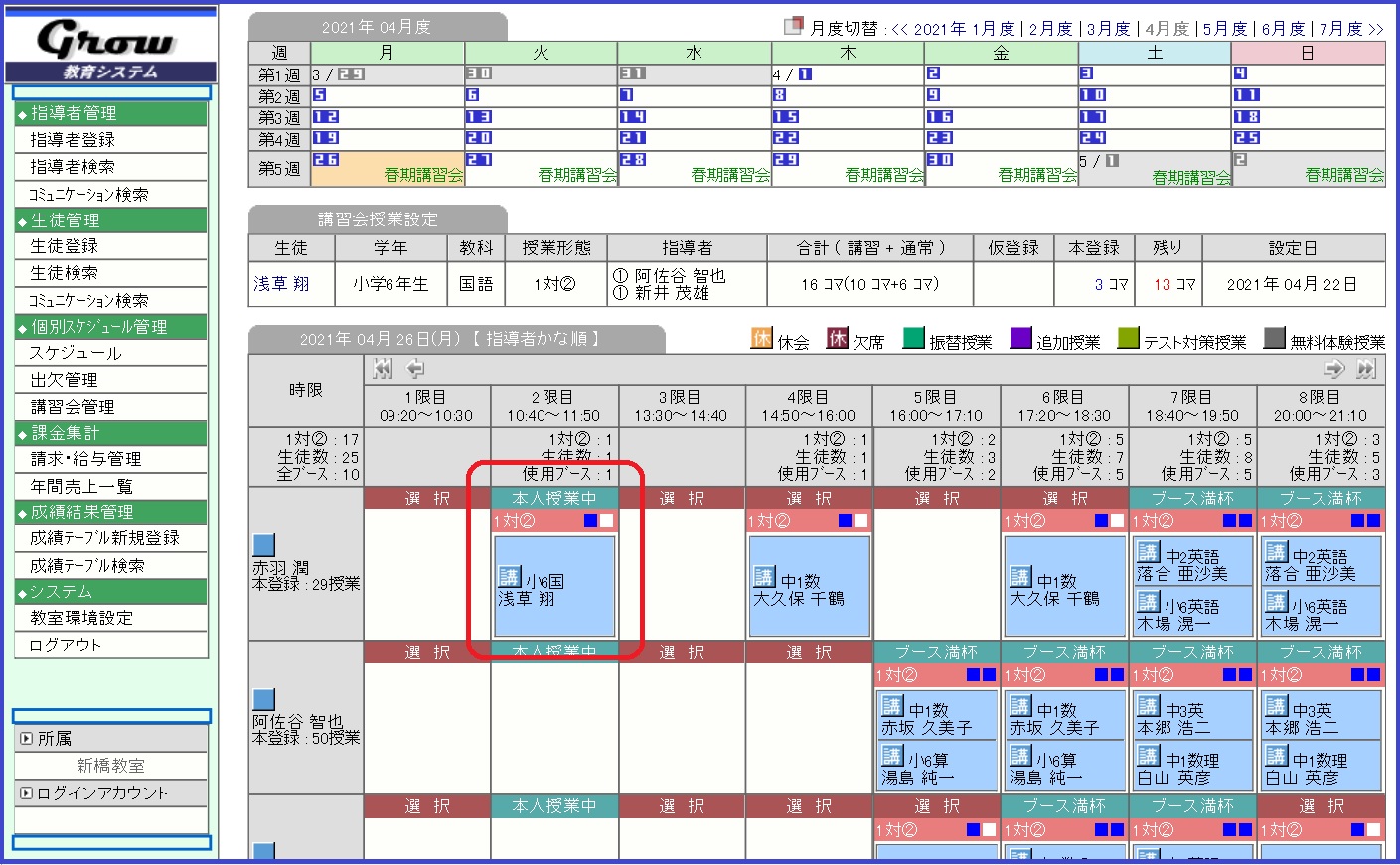Click the Grow 教育システム logo
The height and width of the screenshot is (865, 1400).
coord(110,47)
